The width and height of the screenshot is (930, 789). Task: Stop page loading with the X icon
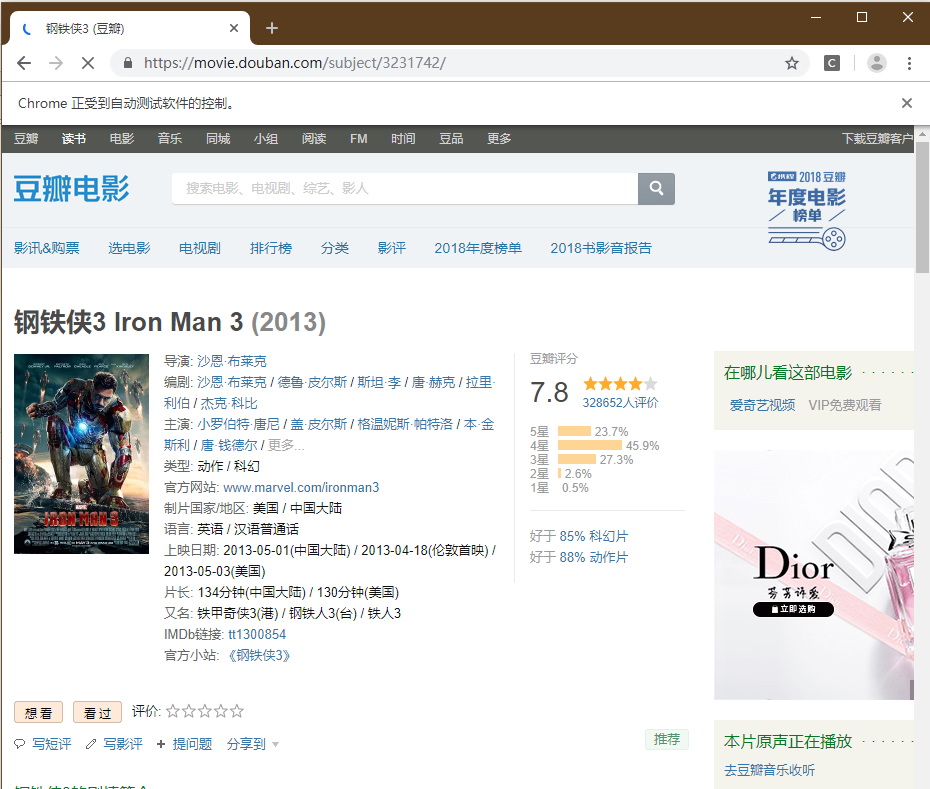88,63
